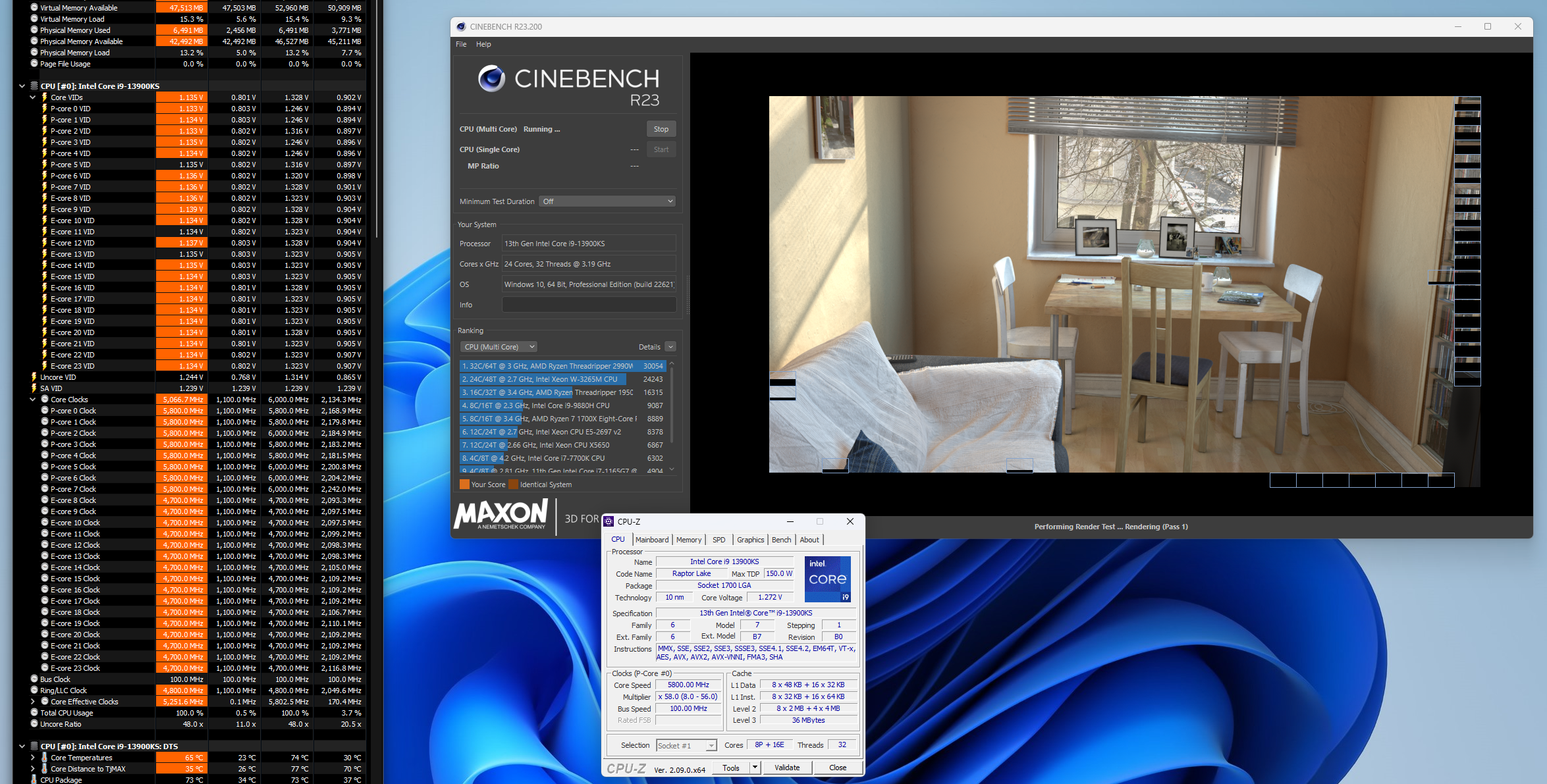Select the Intel Xeon W-3265M ranking entry
The height and width of the screenshot is (784, 1547).
click(x=563, y=379)
